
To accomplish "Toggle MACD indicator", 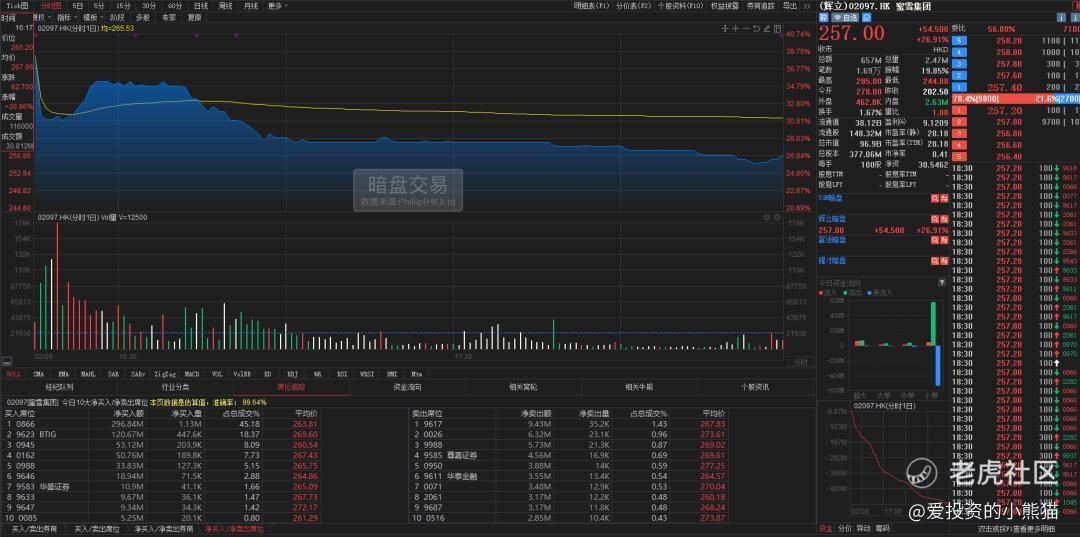I will pyautogui.click(x=192, y=374).
